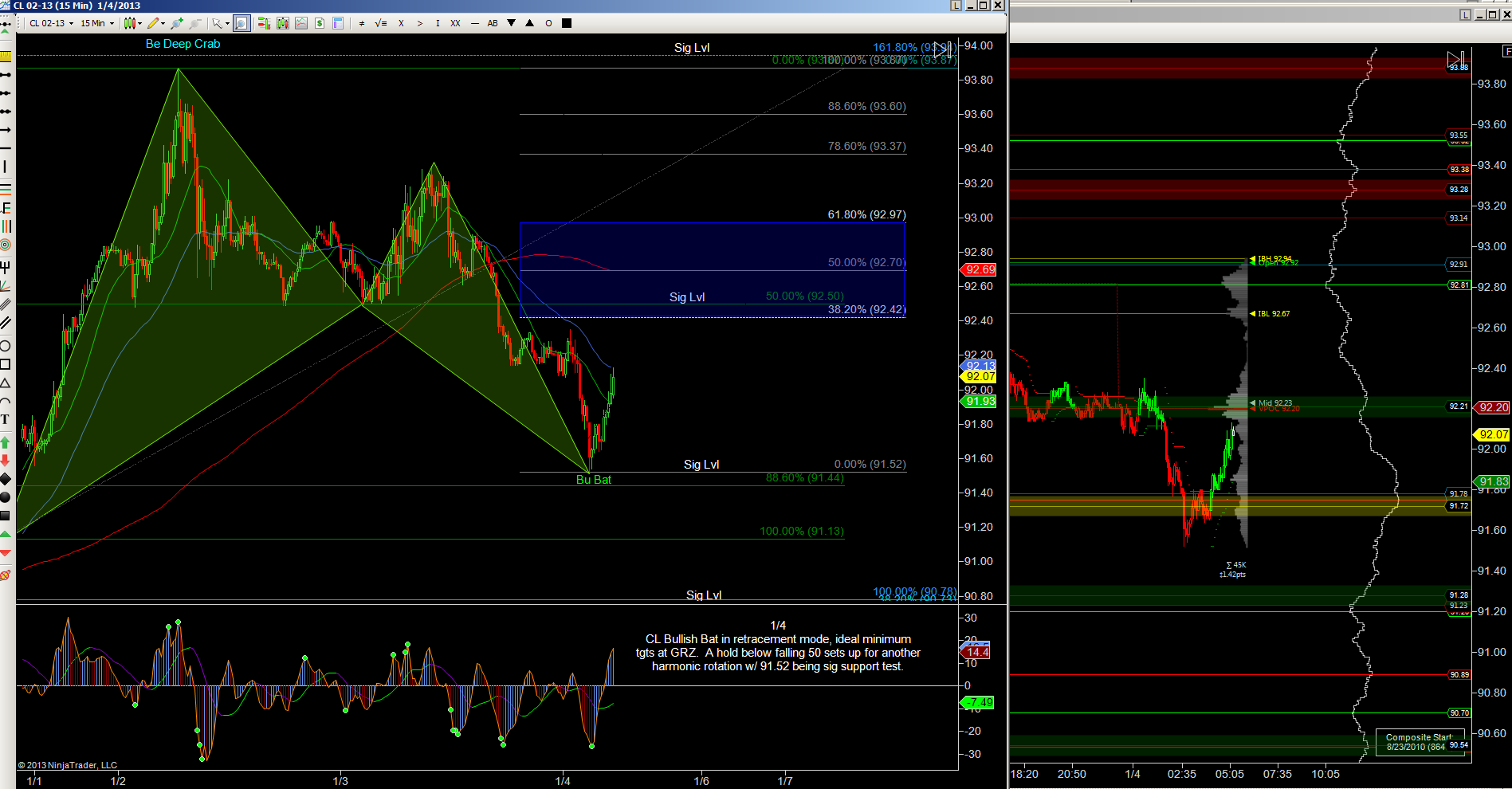Open the indicators chart icon

coord(301,23)
